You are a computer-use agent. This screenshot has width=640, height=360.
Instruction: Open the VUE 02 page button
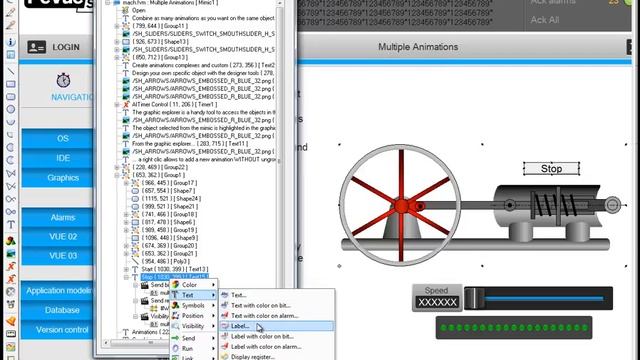point(57,237)
